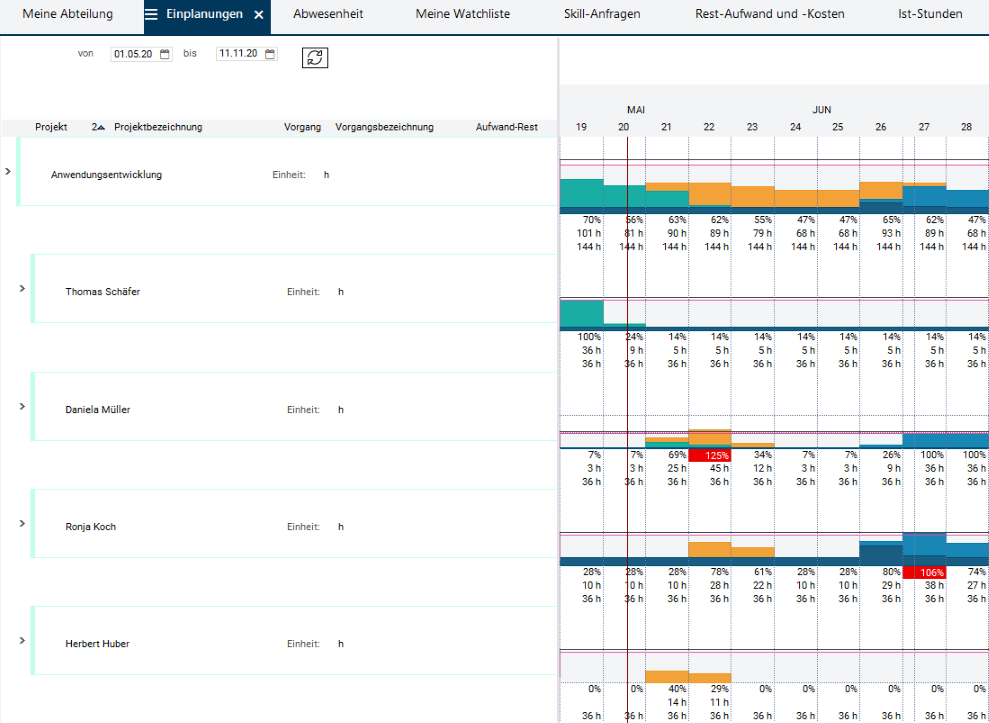Go to the Skill-Anfragen tab

pos(601,15)
